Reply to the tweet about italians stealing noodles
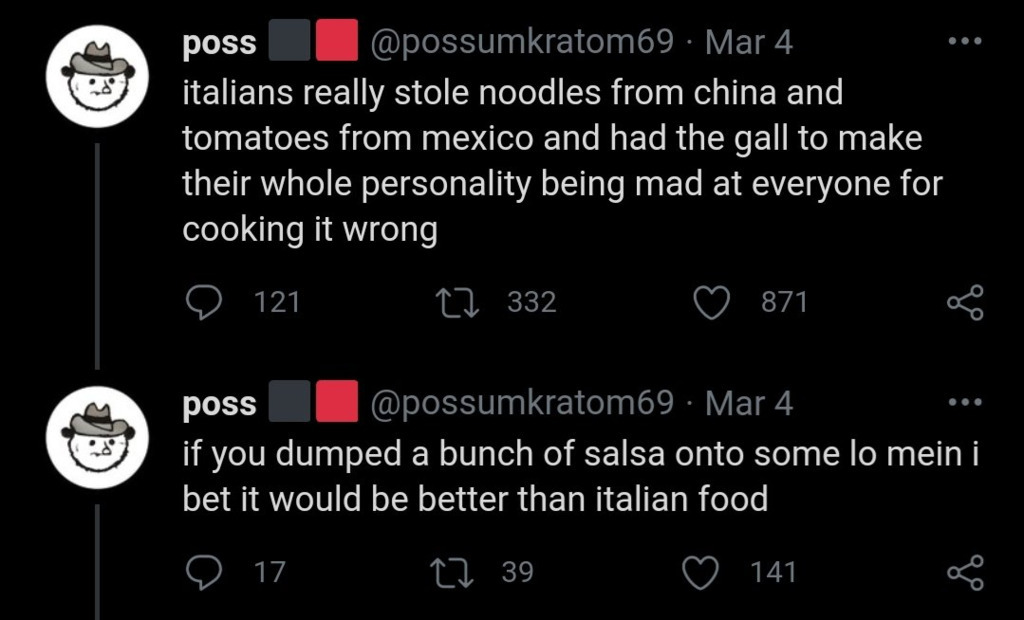Image resolution: width=1024 pixels, height=620 pixels. (204, 302)
